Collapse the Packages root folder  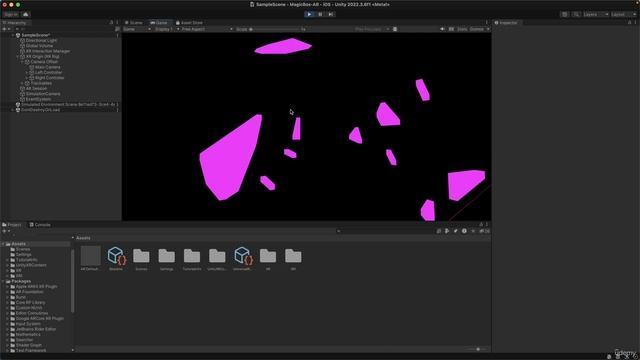tap(3, 281)
